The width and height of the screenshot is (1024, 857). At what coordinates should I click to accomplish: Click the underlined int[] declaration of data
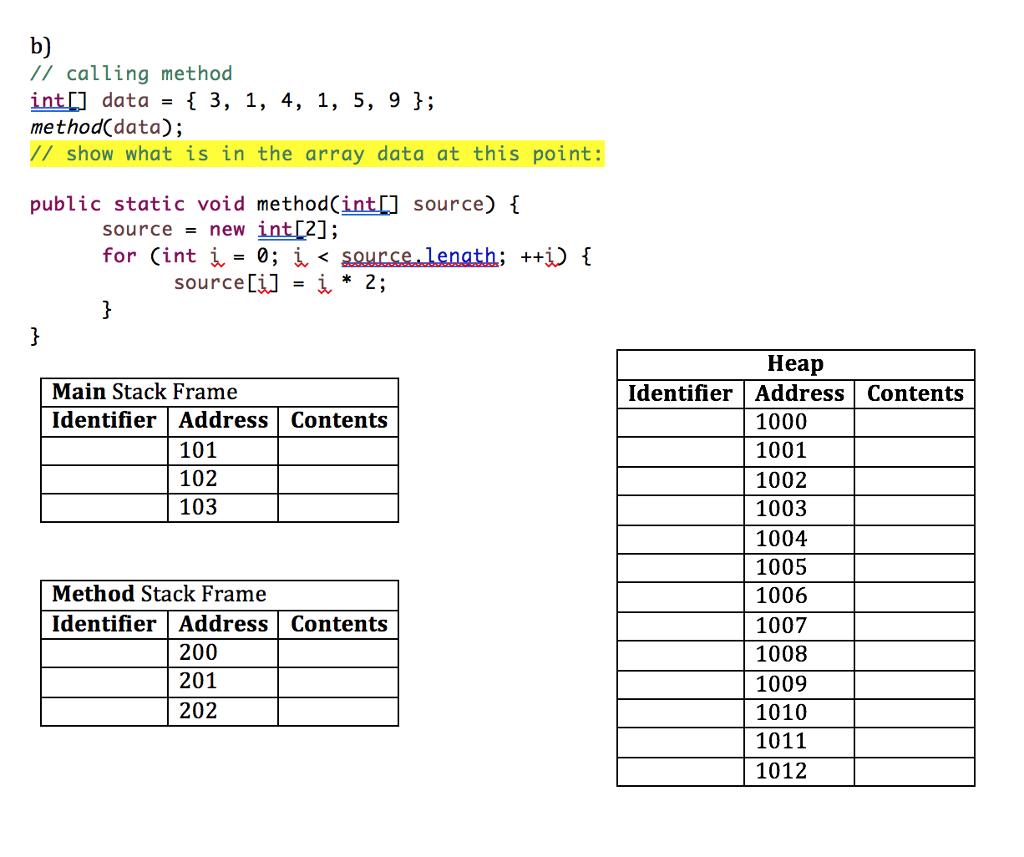pos(45,100)
